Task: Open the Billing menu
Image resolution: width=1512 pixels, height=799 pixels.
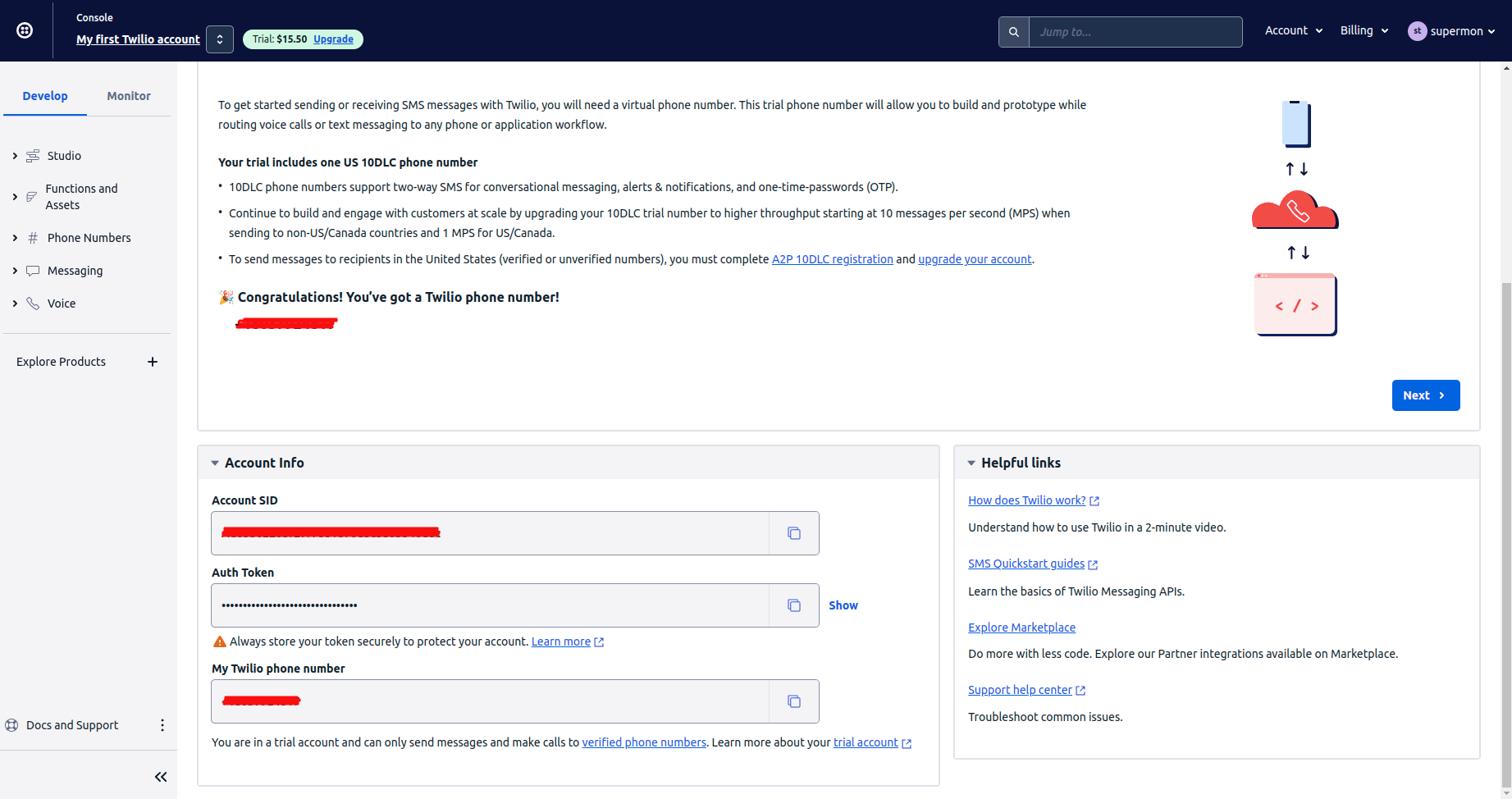Action: pos(1364,30)
